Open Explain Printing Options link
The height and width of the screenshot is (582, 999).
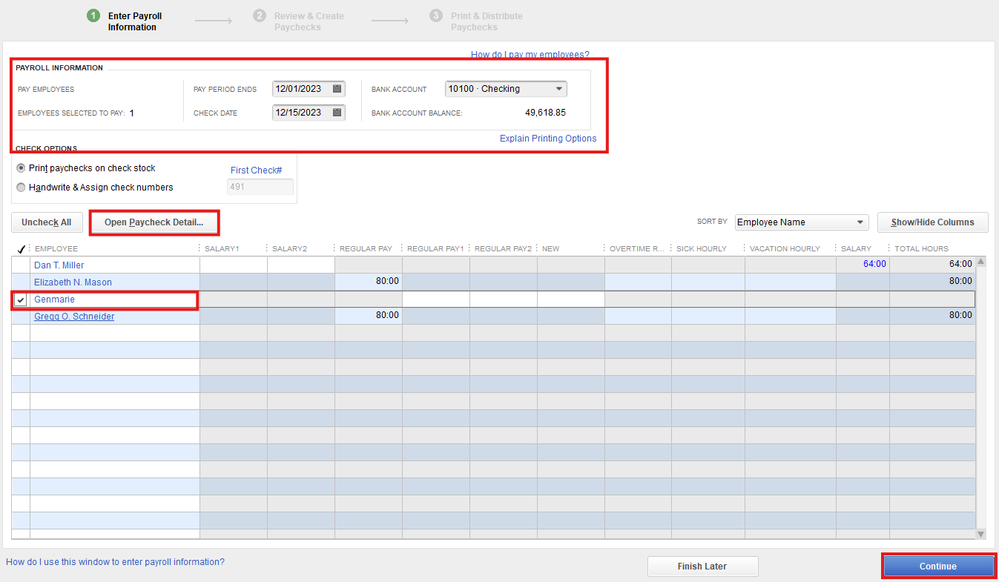[548, 138]
